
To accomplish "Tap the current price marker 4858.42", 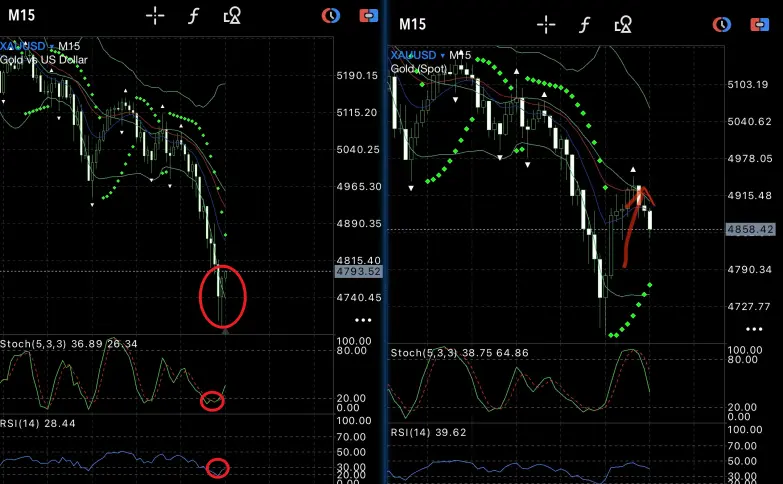I will coord(752,230).
